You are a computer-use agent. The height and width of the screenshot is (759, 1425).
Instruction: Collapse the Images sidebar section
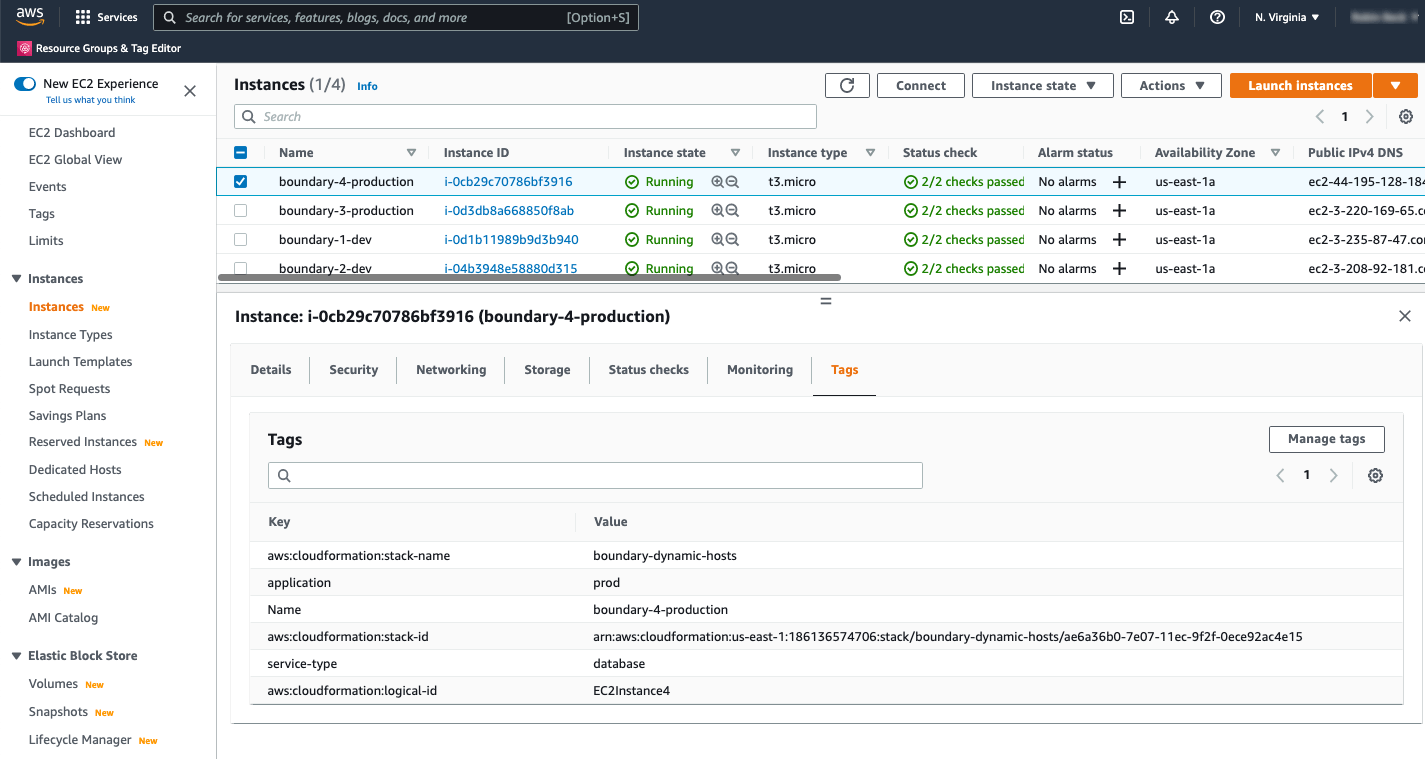point(17,562)
